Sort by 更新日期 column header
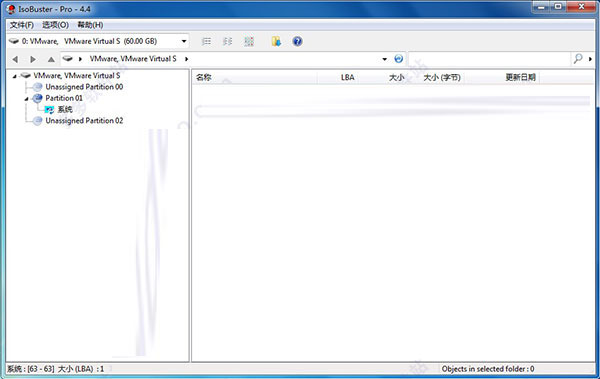Screen dimensions: 600x379 [520, 77]
